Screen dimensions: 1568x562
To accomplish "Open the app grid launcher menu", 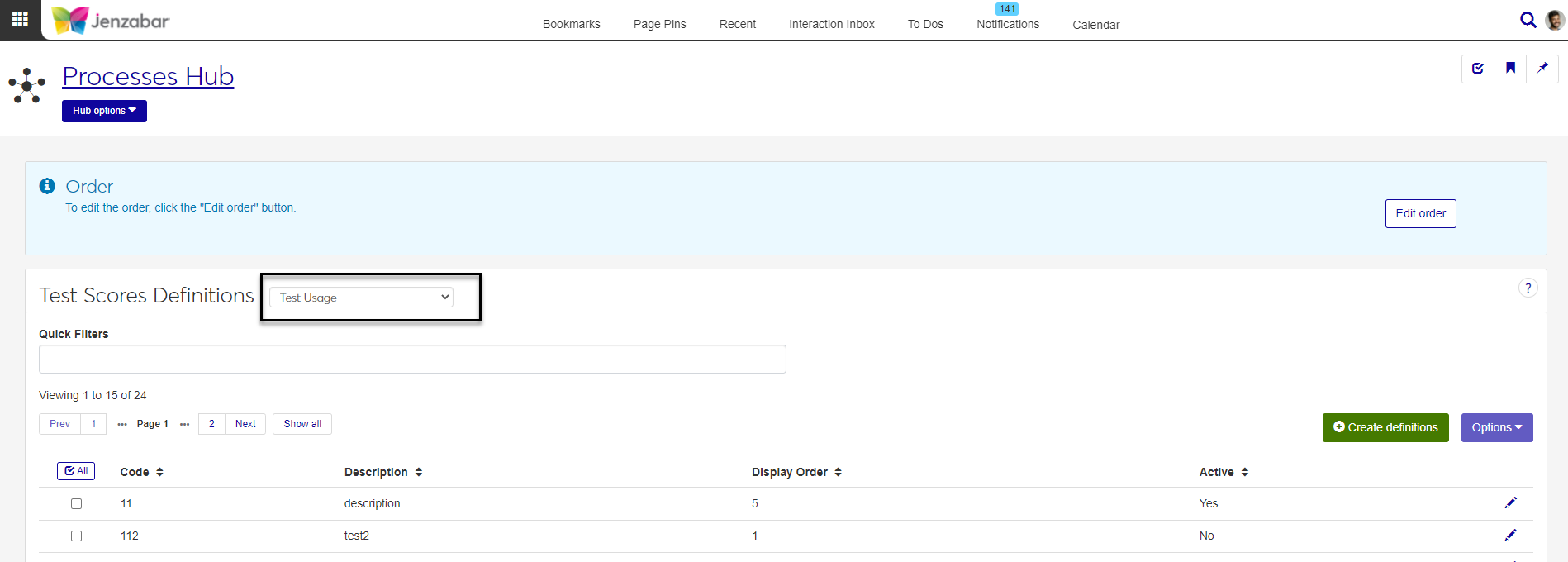I will [x=20, y=19].
